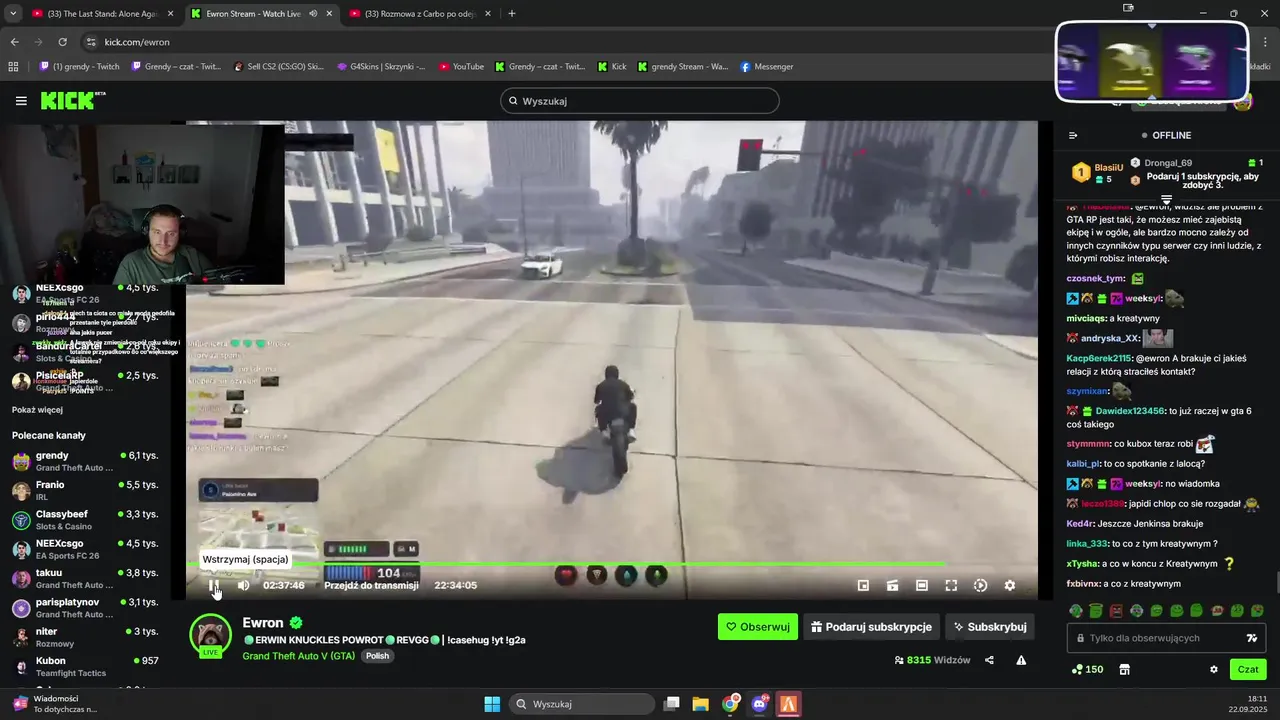Open grendy channel in Polecane kanały

click(86, 461)
